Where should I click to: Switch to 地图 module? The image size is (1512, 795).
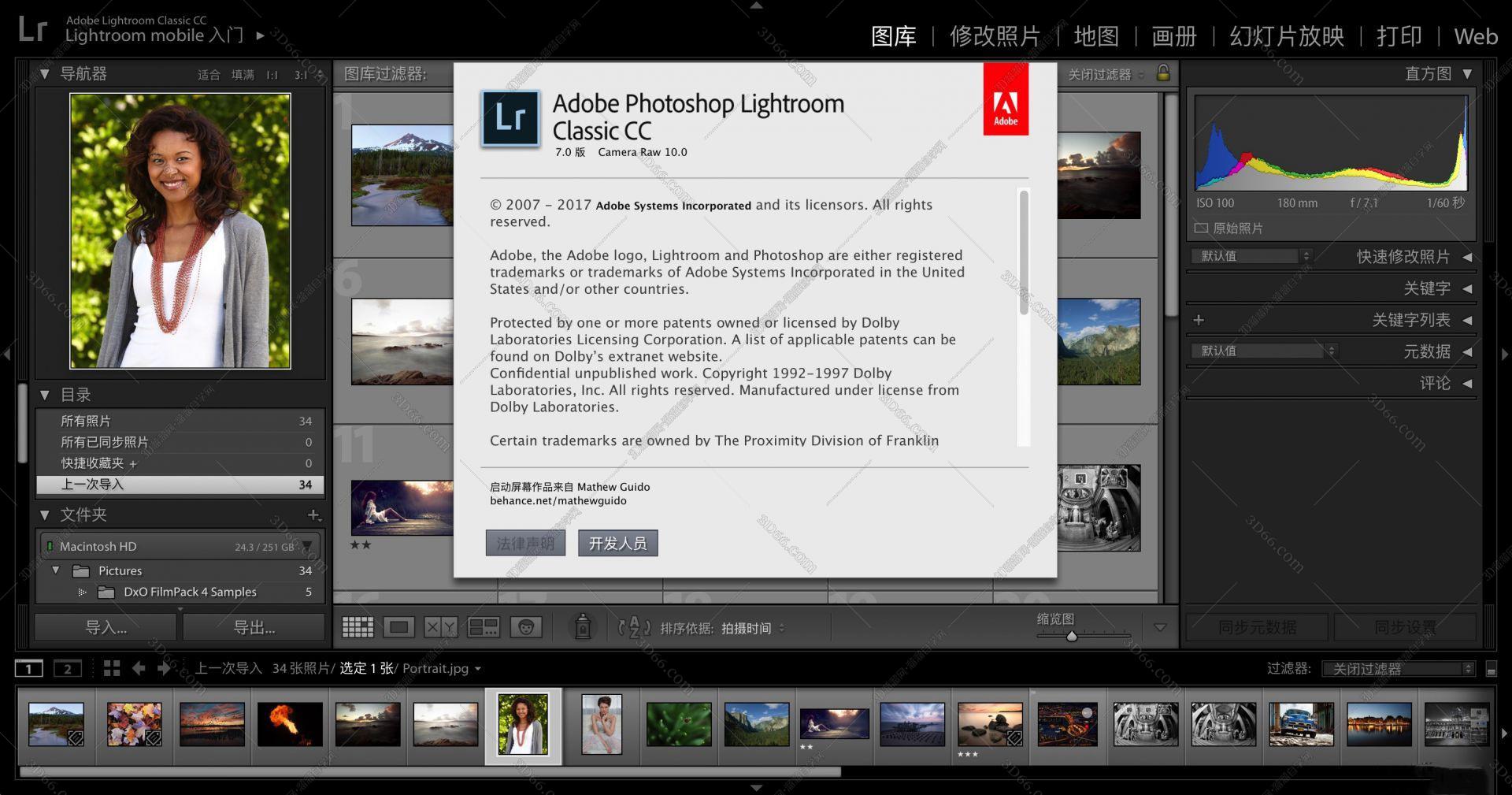pos(1096,36)
